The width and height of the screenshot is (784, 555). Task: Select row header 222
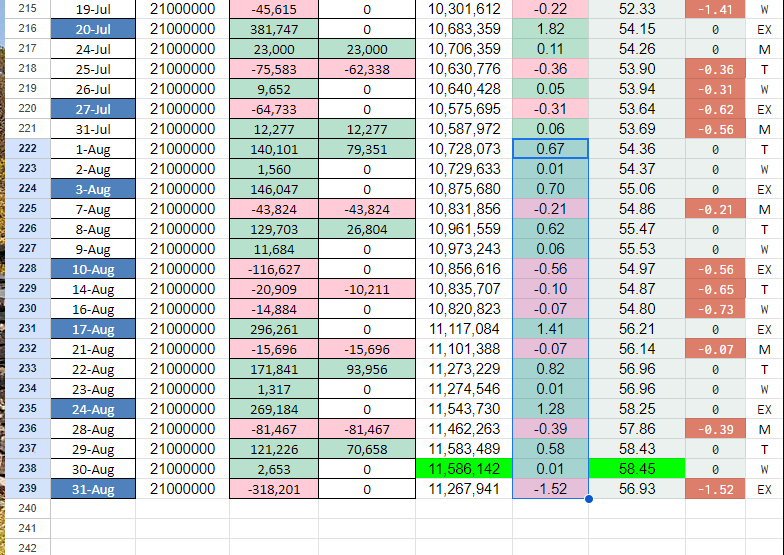coord(28,148)
